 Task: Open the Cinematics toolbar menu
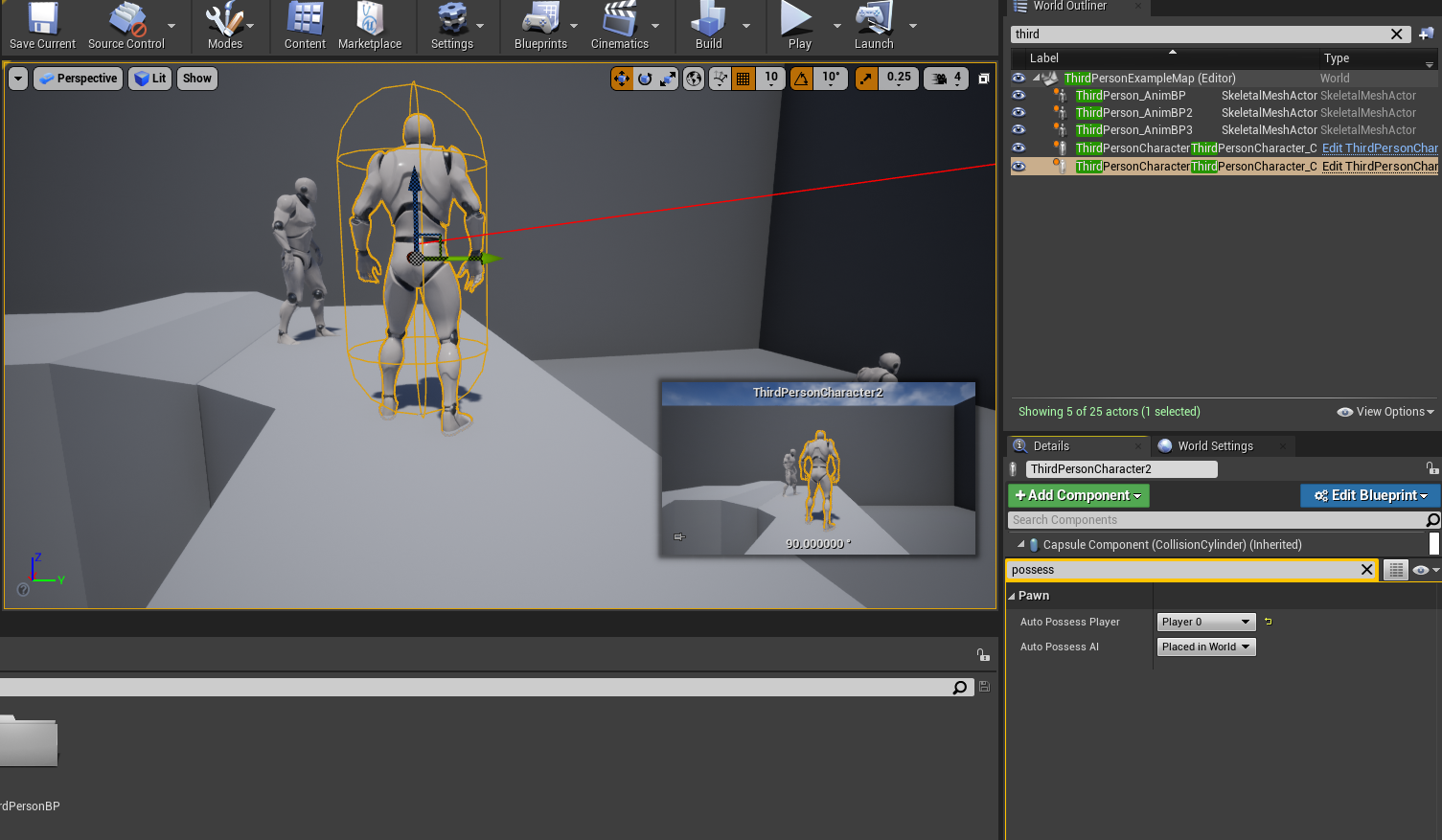(619, 27)
